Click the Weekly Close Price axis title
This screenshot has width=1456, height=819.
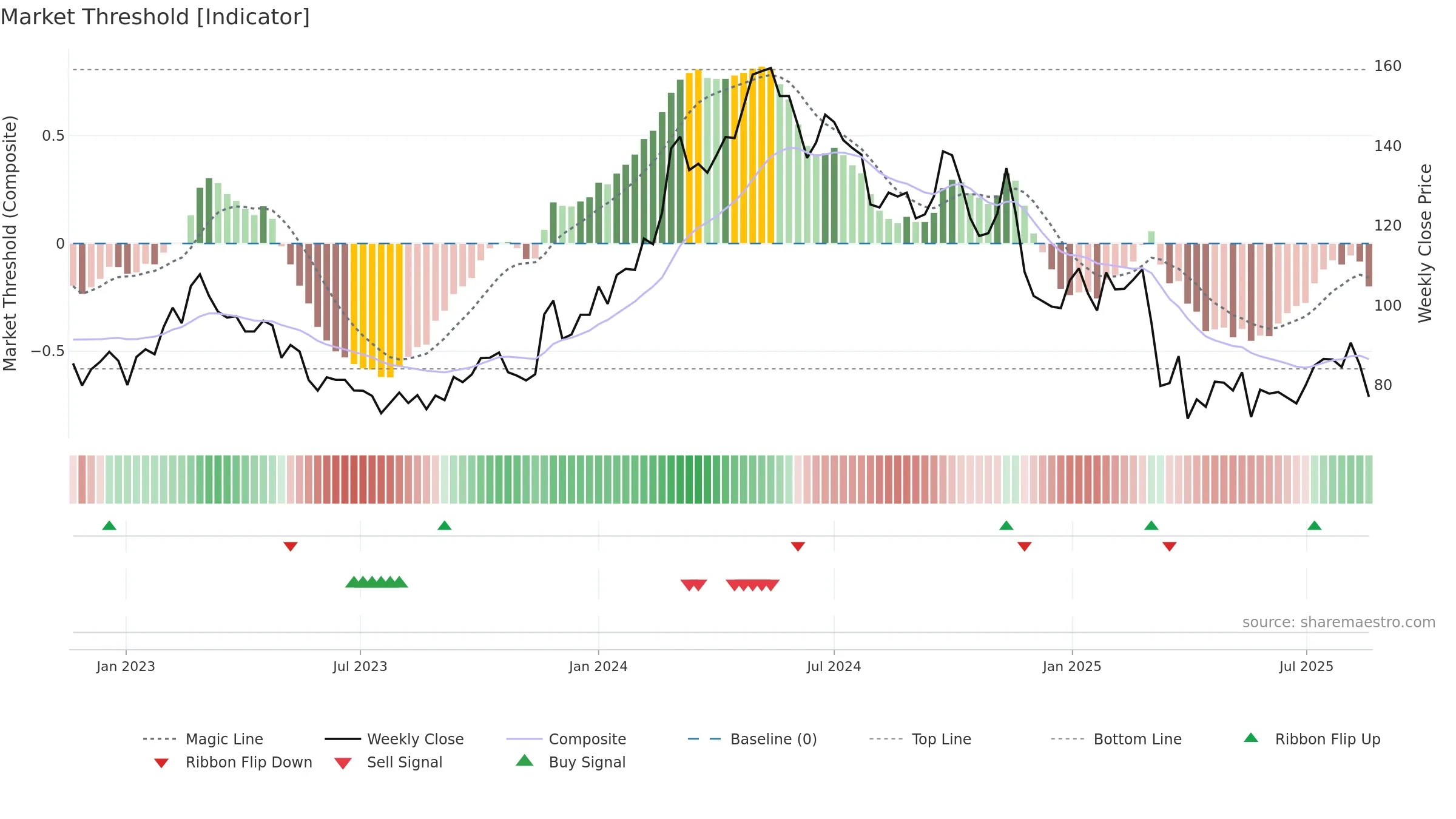coord(1425,243)
